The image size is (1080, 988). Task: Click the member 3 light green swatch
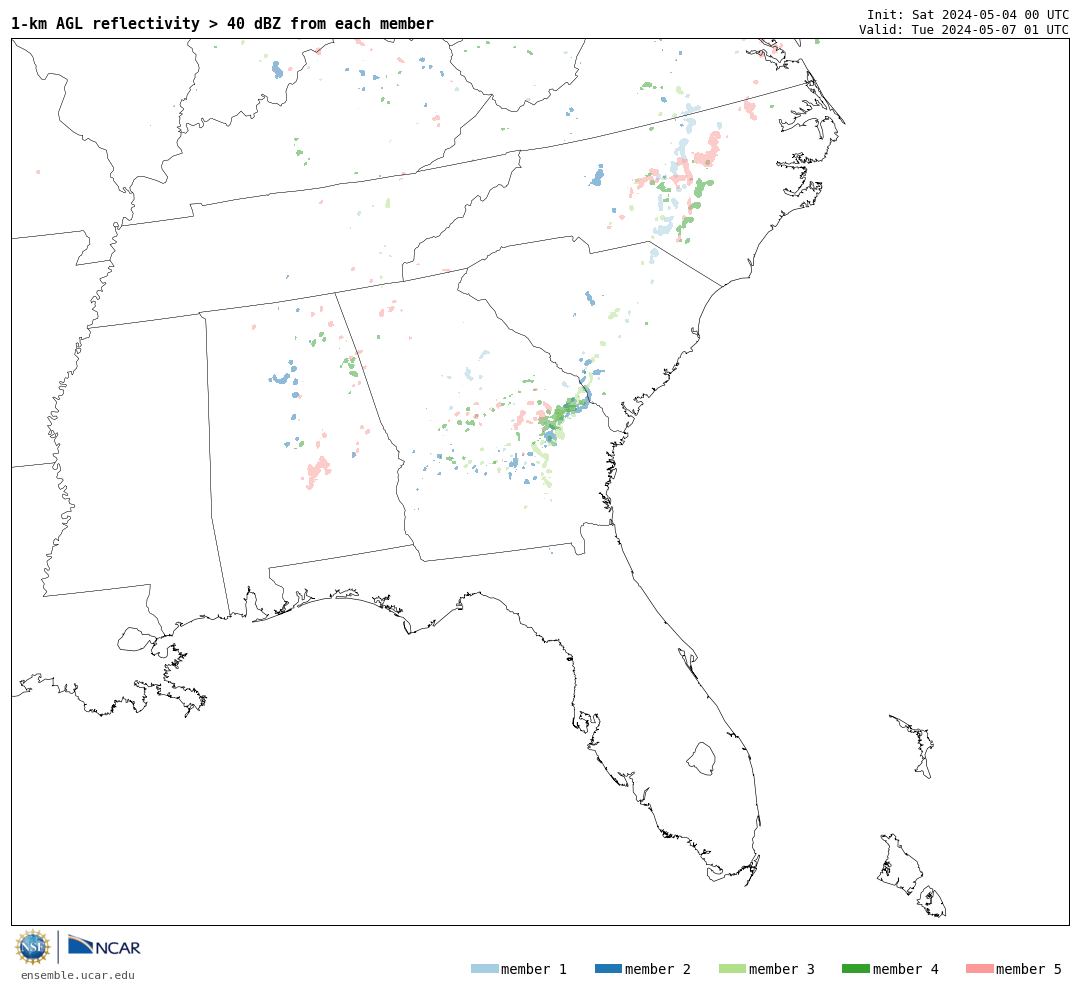[732, 969]
